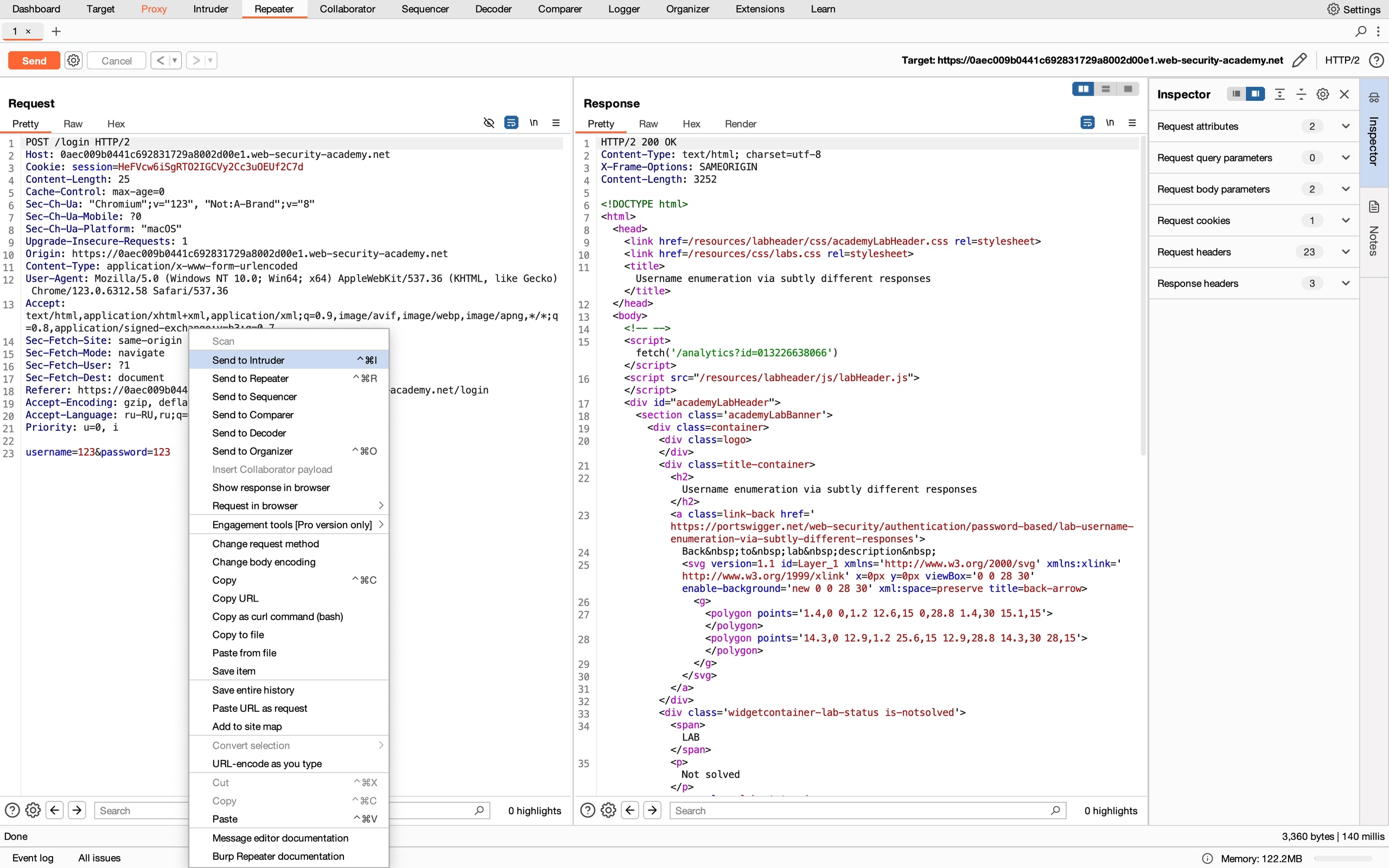Click HTTP/2 protocol label

tap(1342, 60)
